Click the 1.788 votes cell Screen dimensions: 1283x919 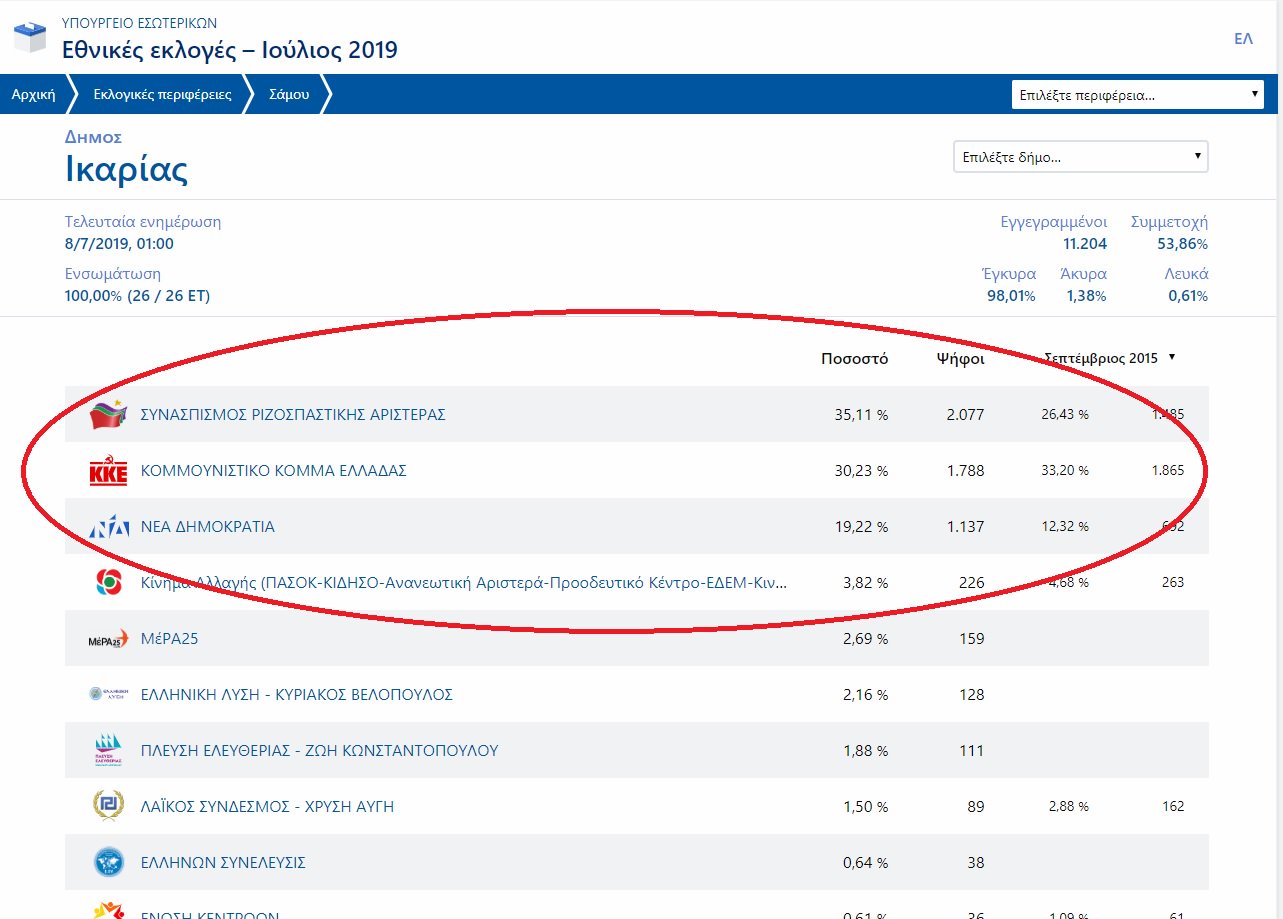click(x=965, y=470)
